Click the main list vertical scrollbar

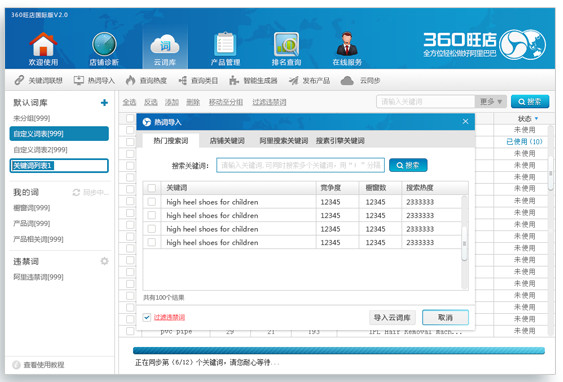click(x=551, y=173)
